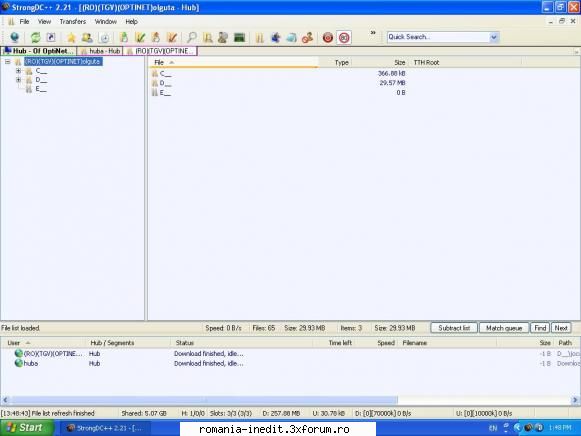Sort file list by Size column header
Screen dimensions: 581x436
[x=379, y=63]
